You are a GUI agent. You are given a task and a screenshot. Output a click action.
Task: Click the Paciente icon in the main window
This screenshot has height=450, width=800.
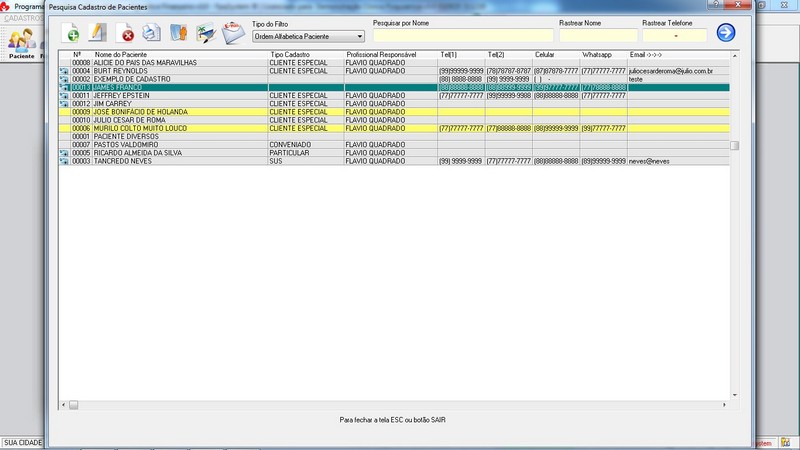[x=21, y=44]
